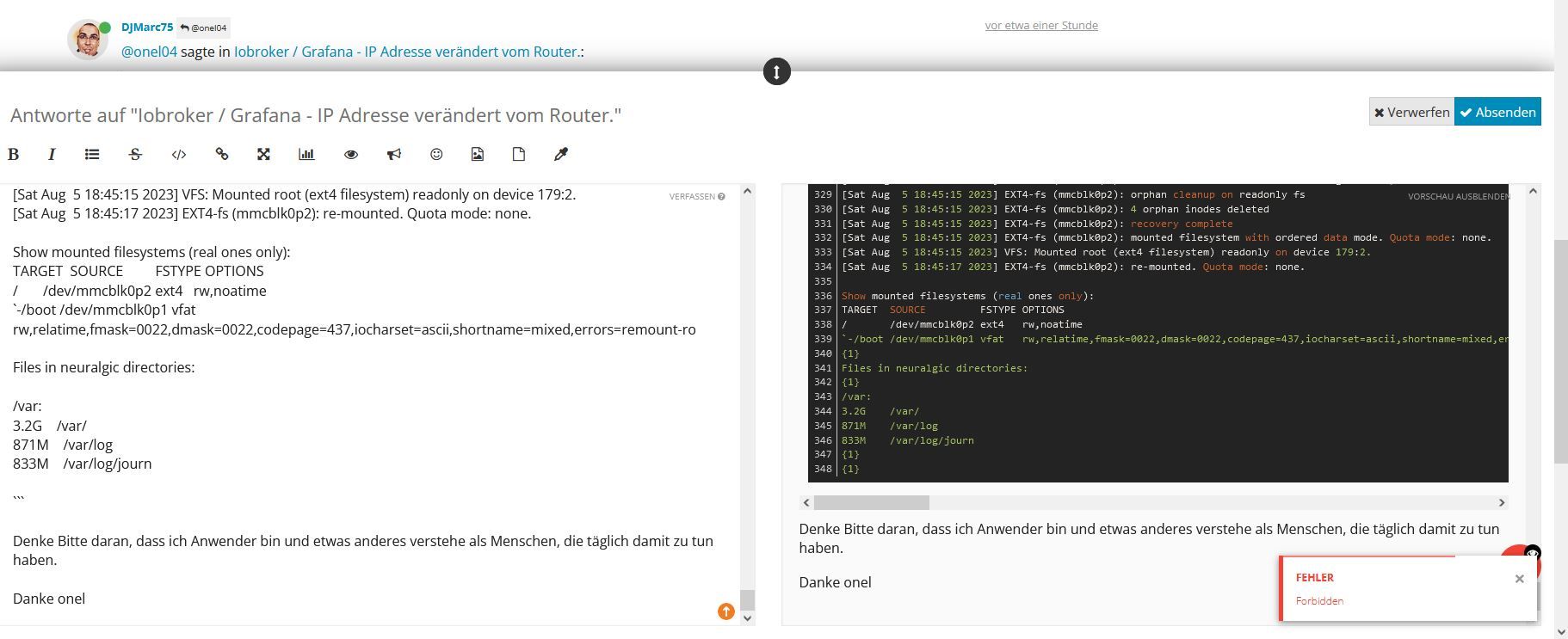Viewport: 1568px width, 639px height.
Task: Insert a hyperlink using the chain icon
Action: 222,155
